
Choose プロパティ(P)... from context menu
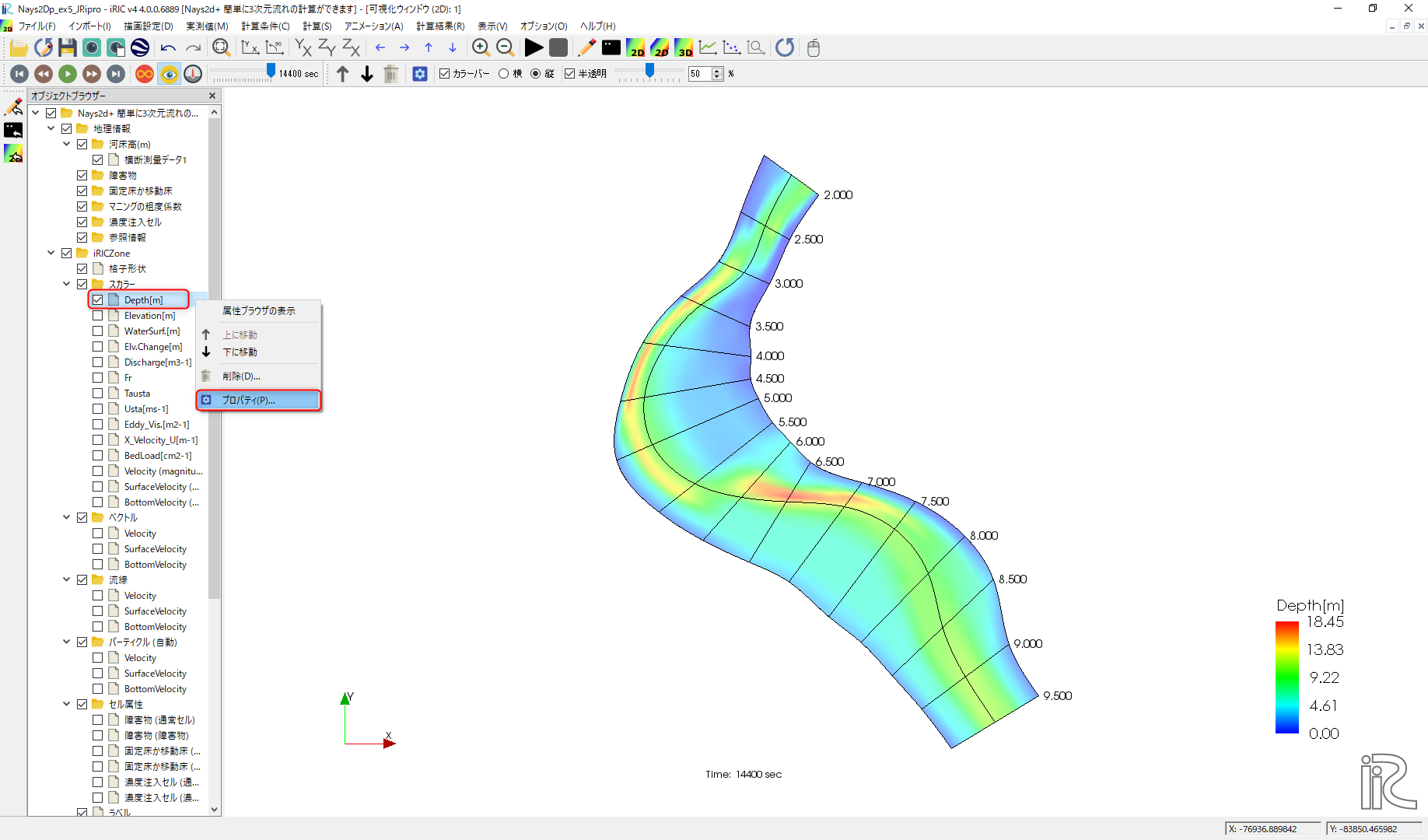coord(259,401)
